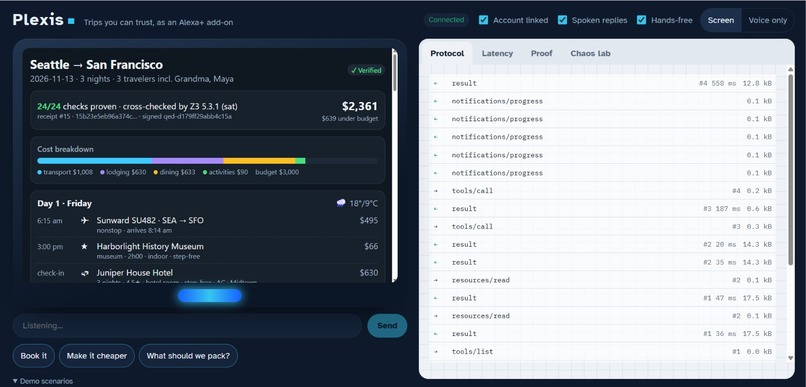Open the Latency tab
This screenshot has width=806, height=387.
(x=497, y=53)
